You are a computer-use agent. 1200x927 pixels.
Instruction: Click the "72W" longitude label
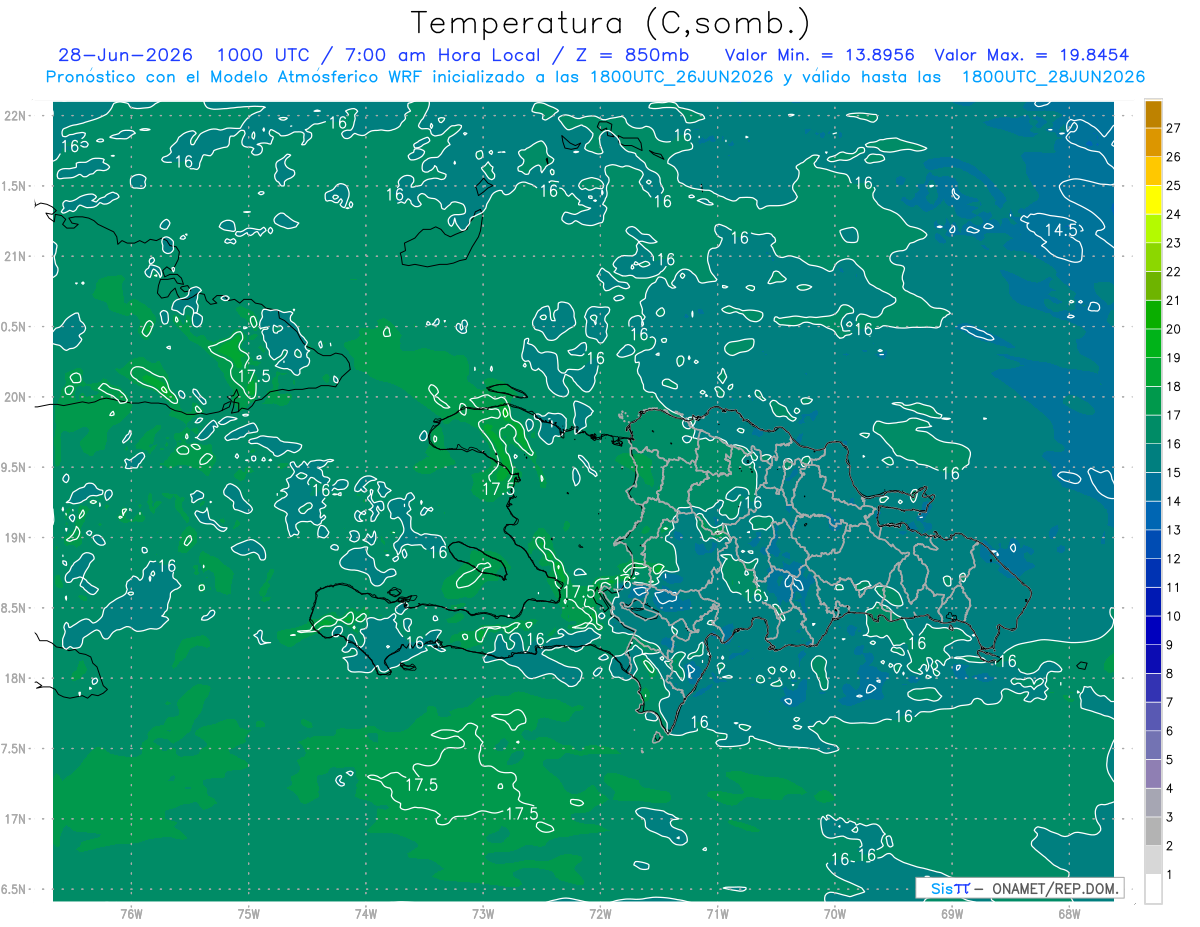pyautogui.click(x=600, y=913)
